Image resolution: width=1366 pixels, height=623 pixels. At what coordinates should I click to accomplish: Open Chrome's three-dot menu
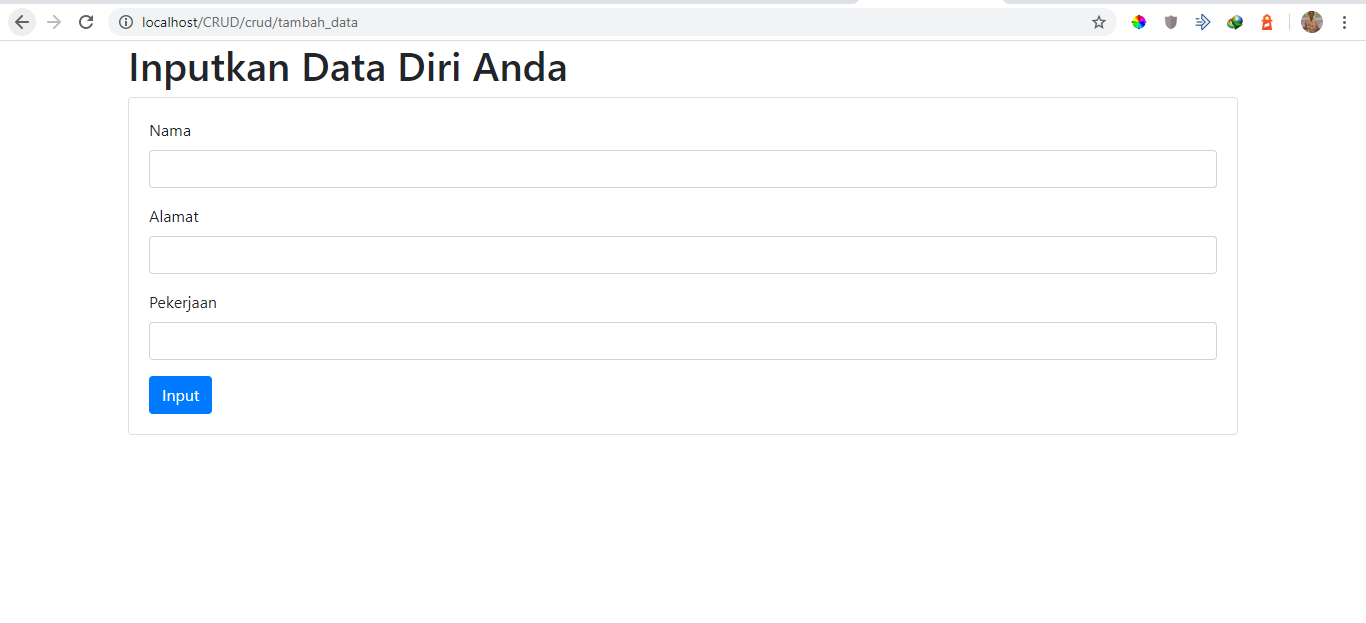coord(1344,21)
